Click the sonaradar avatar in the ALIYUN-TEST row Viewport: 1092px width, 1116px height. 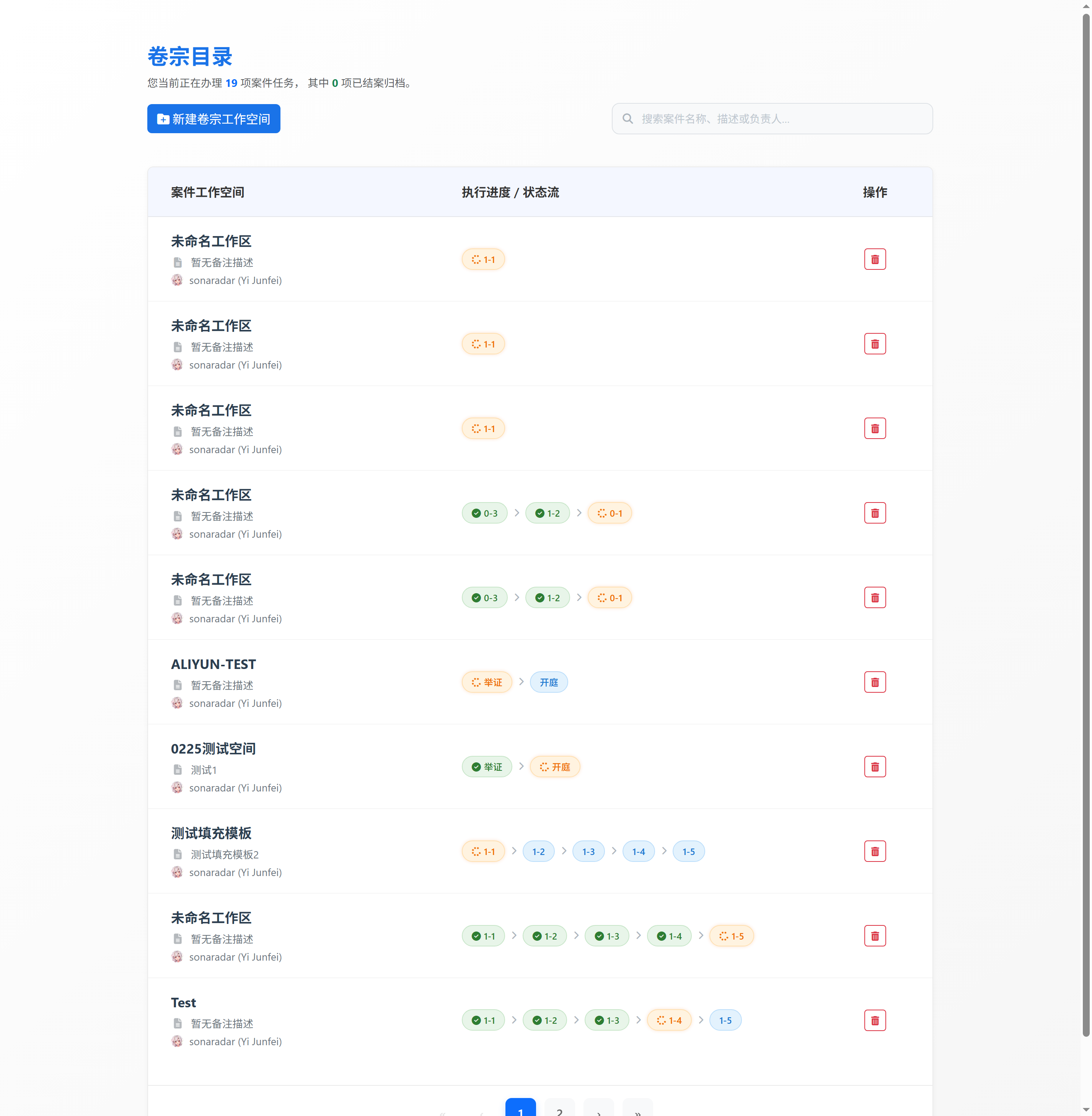(178, 702)
